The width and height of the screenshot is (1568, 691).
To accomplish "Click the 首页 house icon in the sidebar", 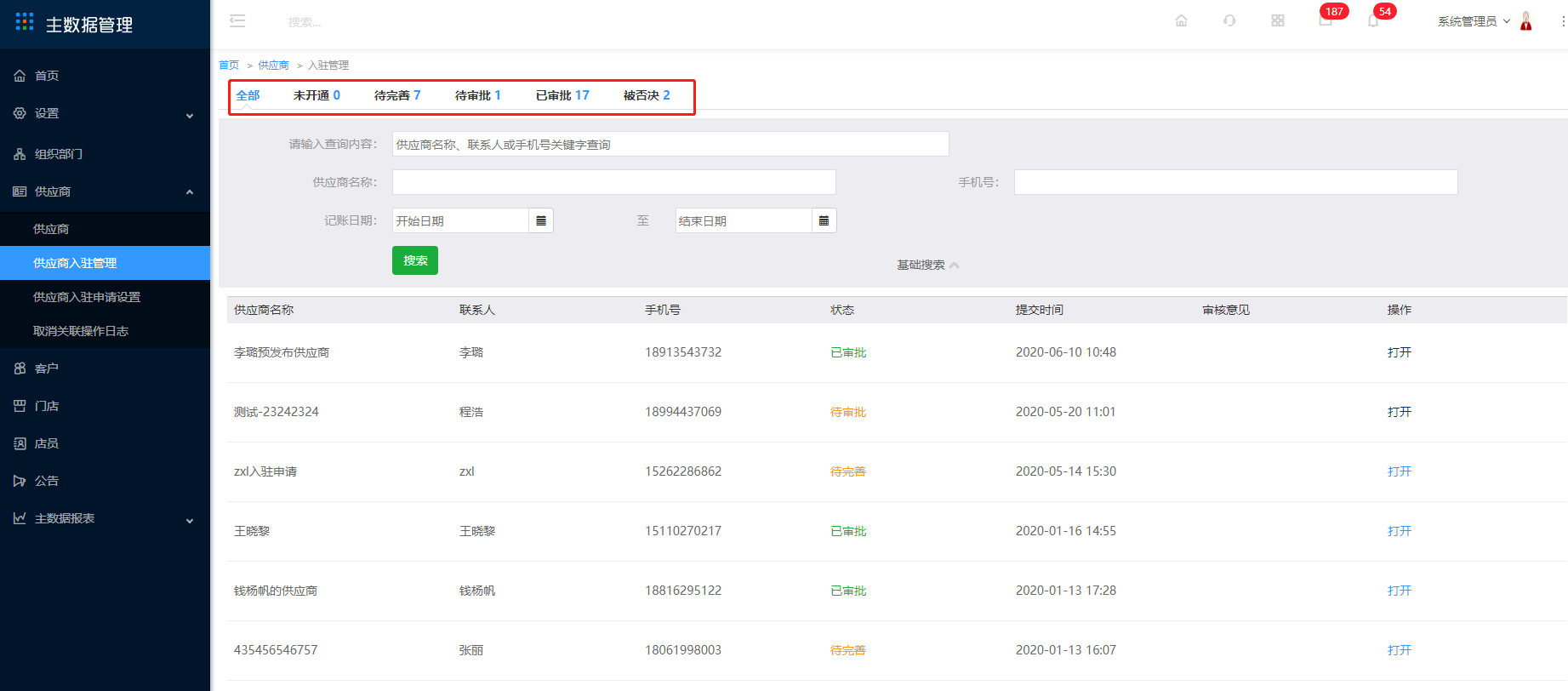I will [x=20, y=76].
